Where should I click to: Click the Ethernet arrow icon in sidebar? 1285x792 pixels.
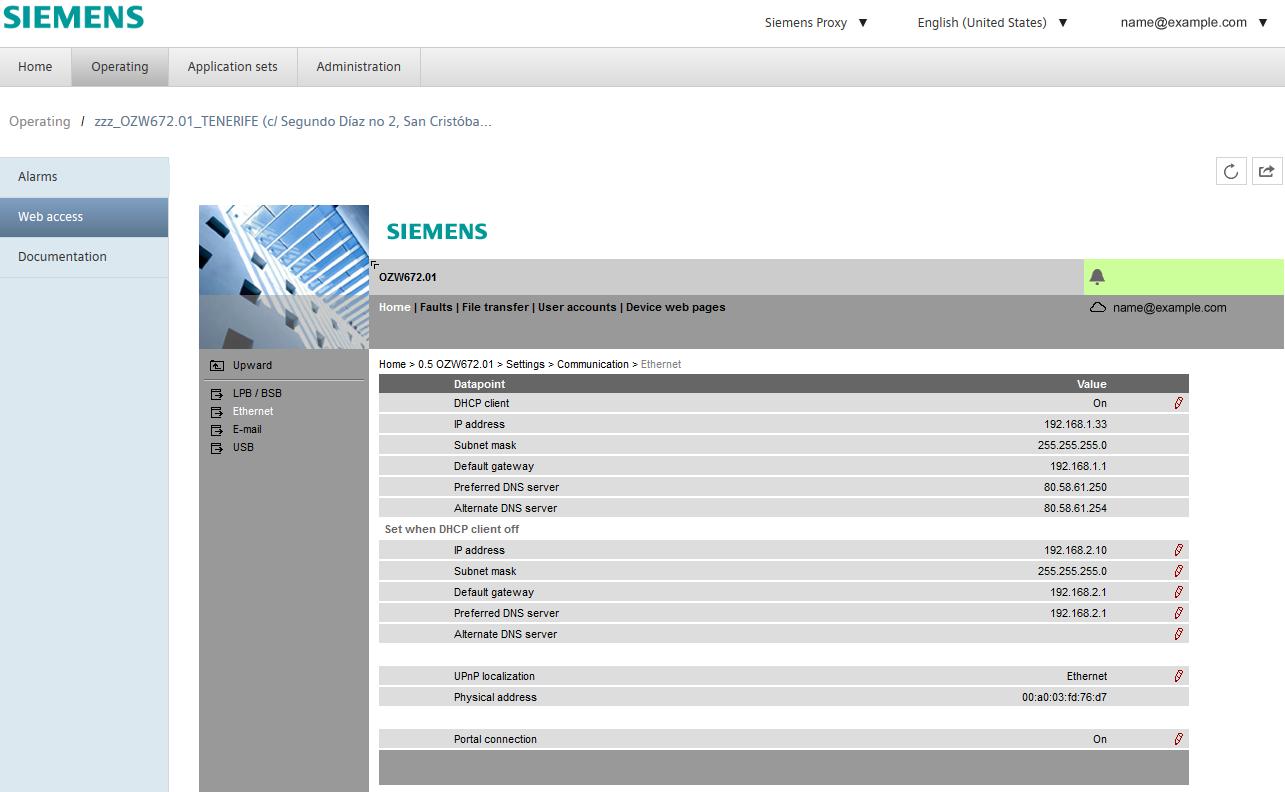coord(216,412)
